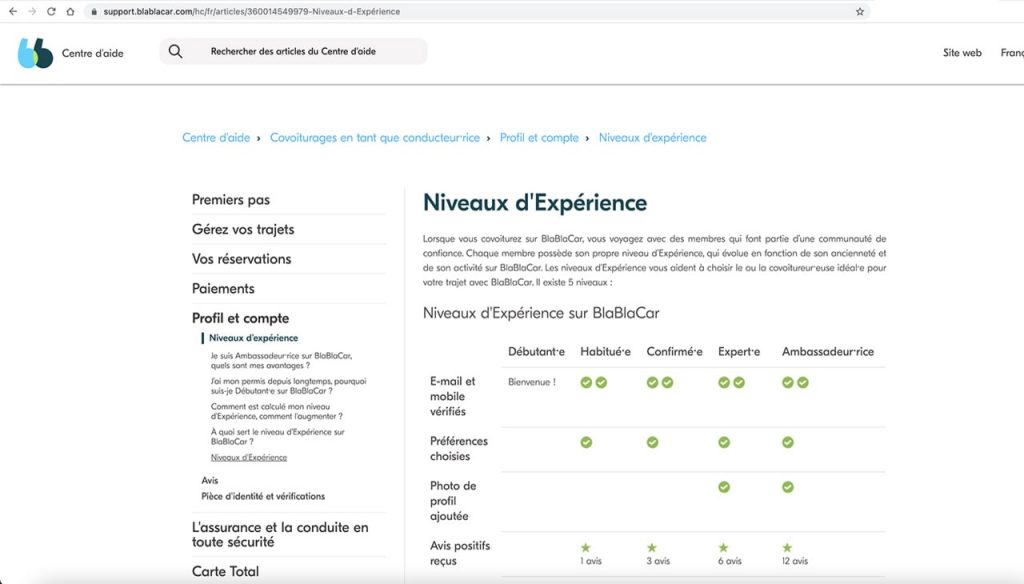The height and width of the screenshot is (584, 1024).
Task: Bookmark this page with the star icon
Action: click(x=859, y=12)
